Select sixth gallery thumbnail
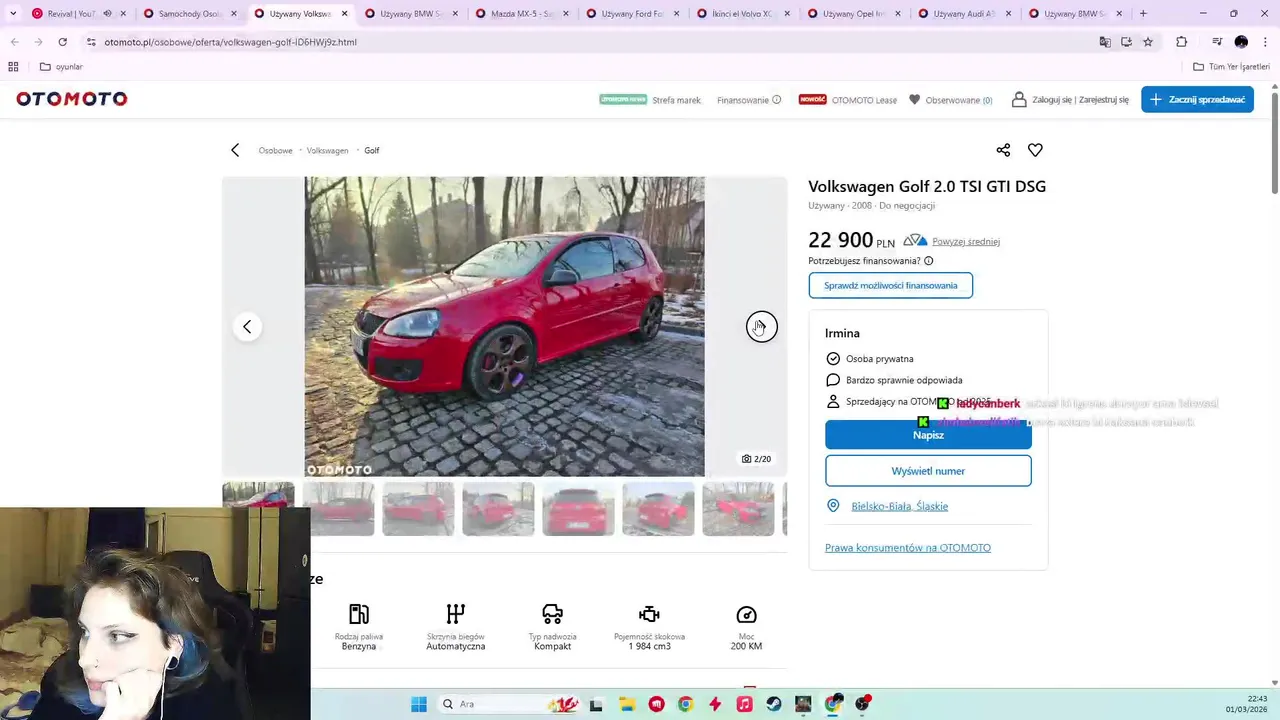The height and width of the screenshot is (720, 1280). pos(658,509)
